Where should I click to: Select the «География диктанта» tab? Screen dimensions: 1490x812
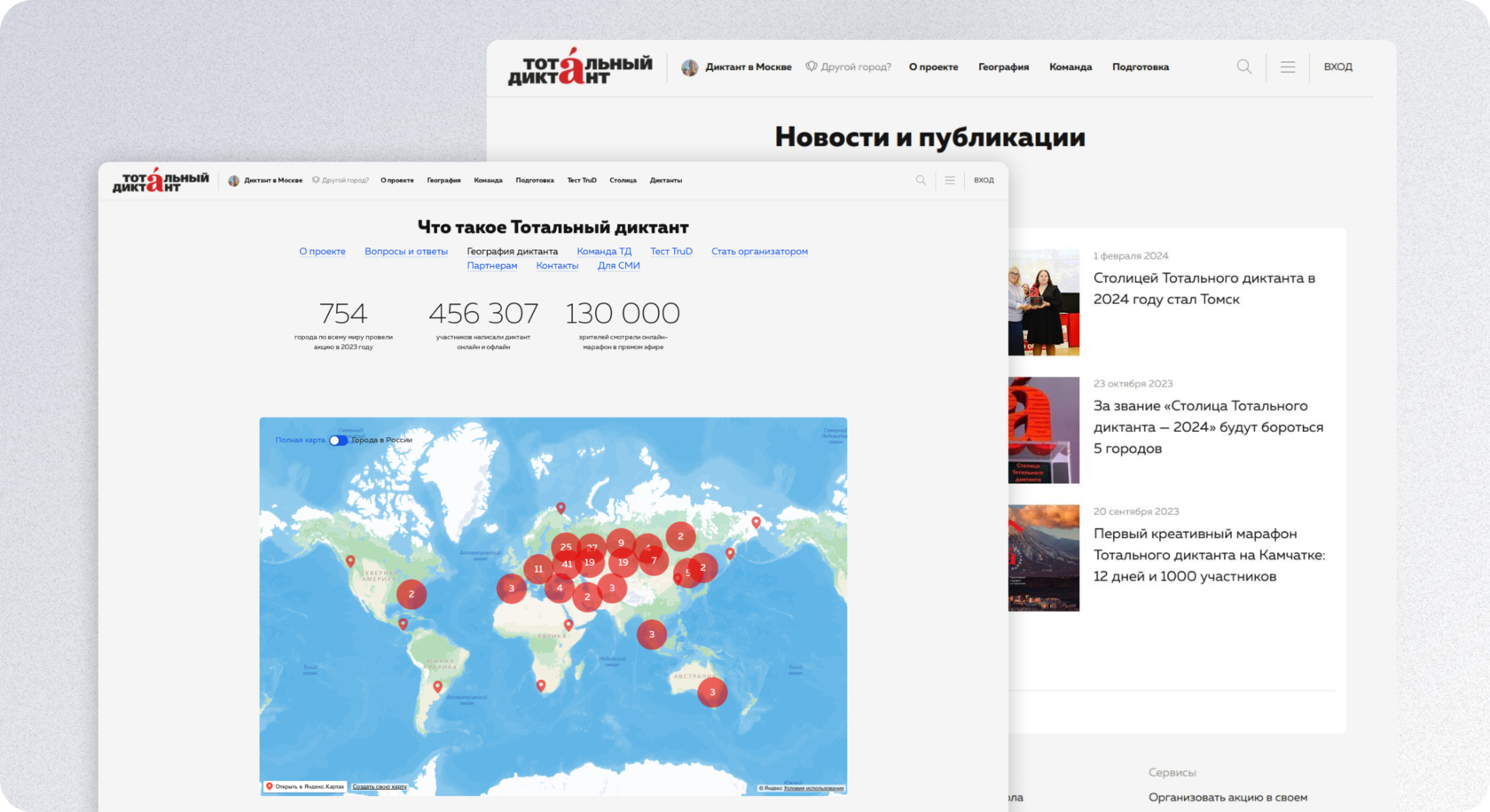click(513, 251)
